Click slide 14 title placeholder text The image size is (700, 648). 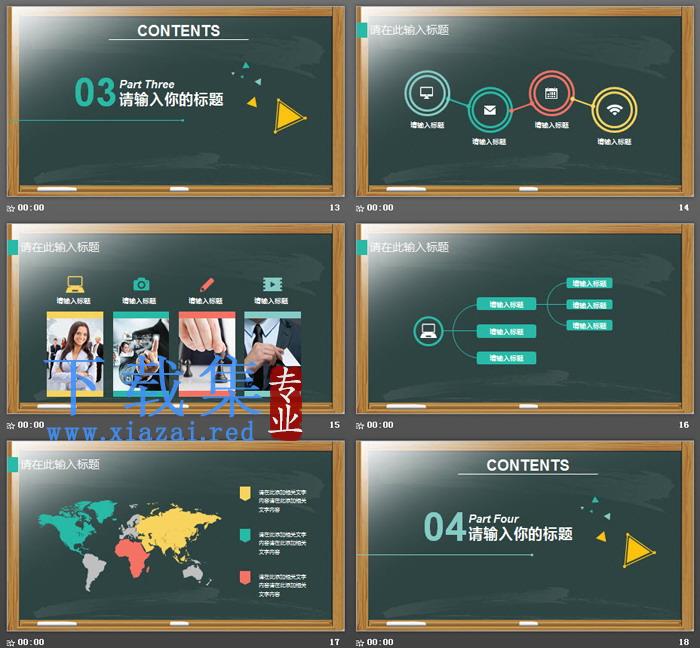[409, 30]
